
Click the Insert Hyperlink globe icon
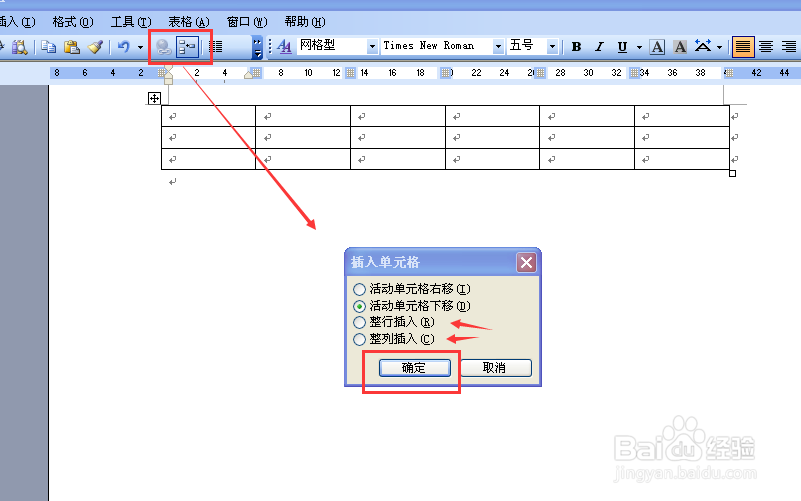(x=163, y=47)
